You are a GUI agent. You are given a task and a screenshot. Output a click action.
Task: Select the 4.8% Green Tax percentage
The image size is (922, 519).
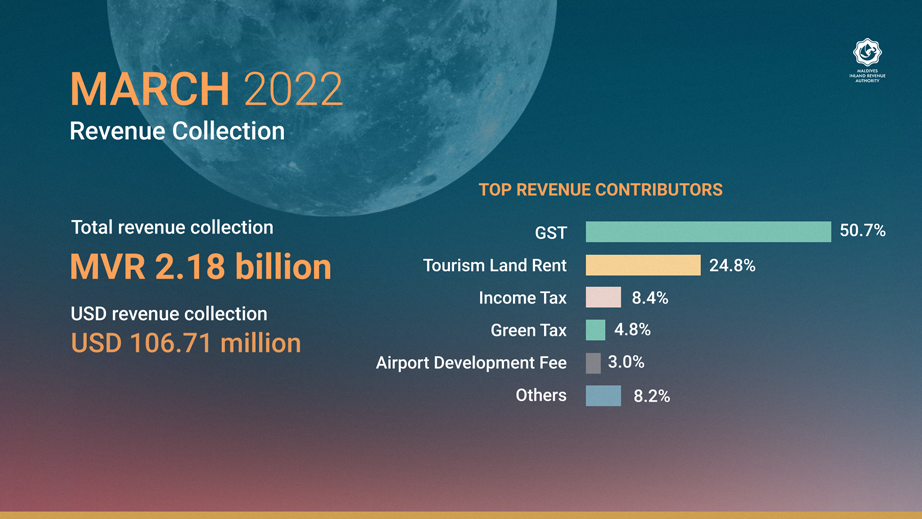click(632, 330)
